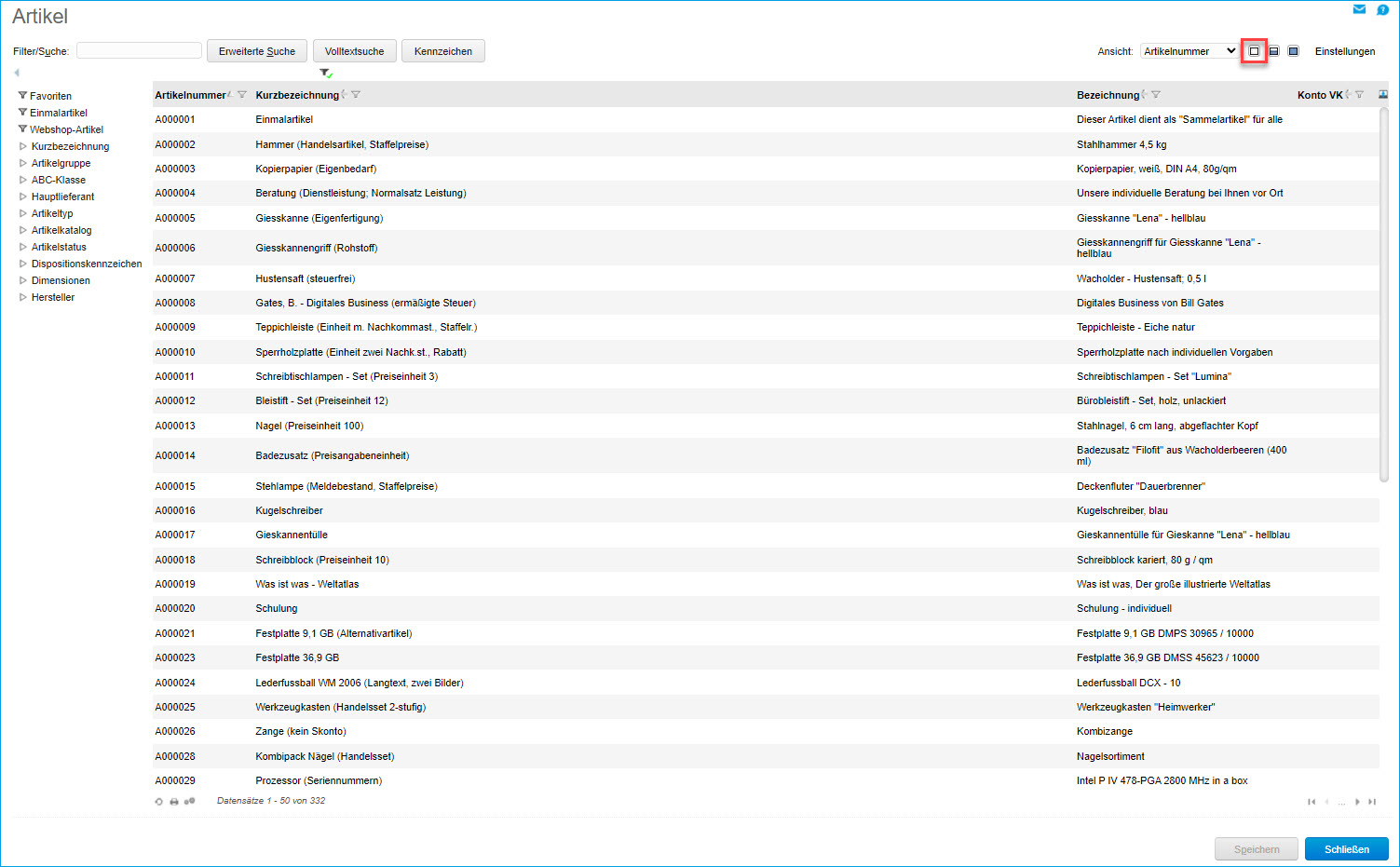1400x867 pixels.
Task: Select the A000005 article number cell
Action: click(175, 218)
